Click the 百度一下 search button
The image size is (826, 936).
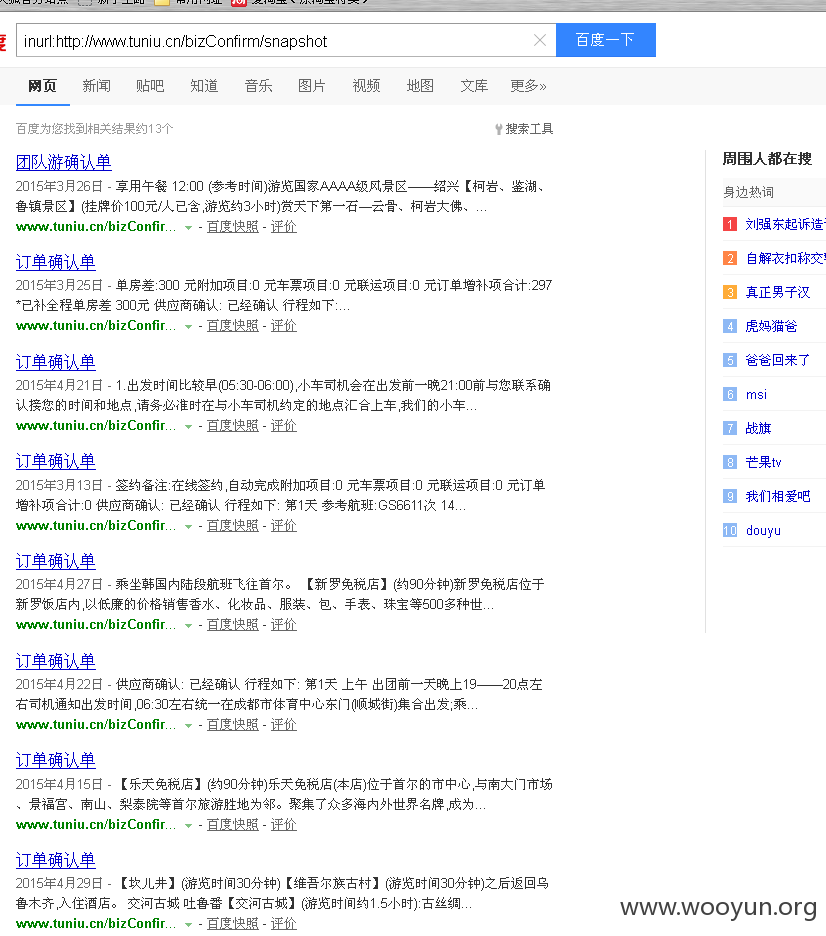[606, 40]
